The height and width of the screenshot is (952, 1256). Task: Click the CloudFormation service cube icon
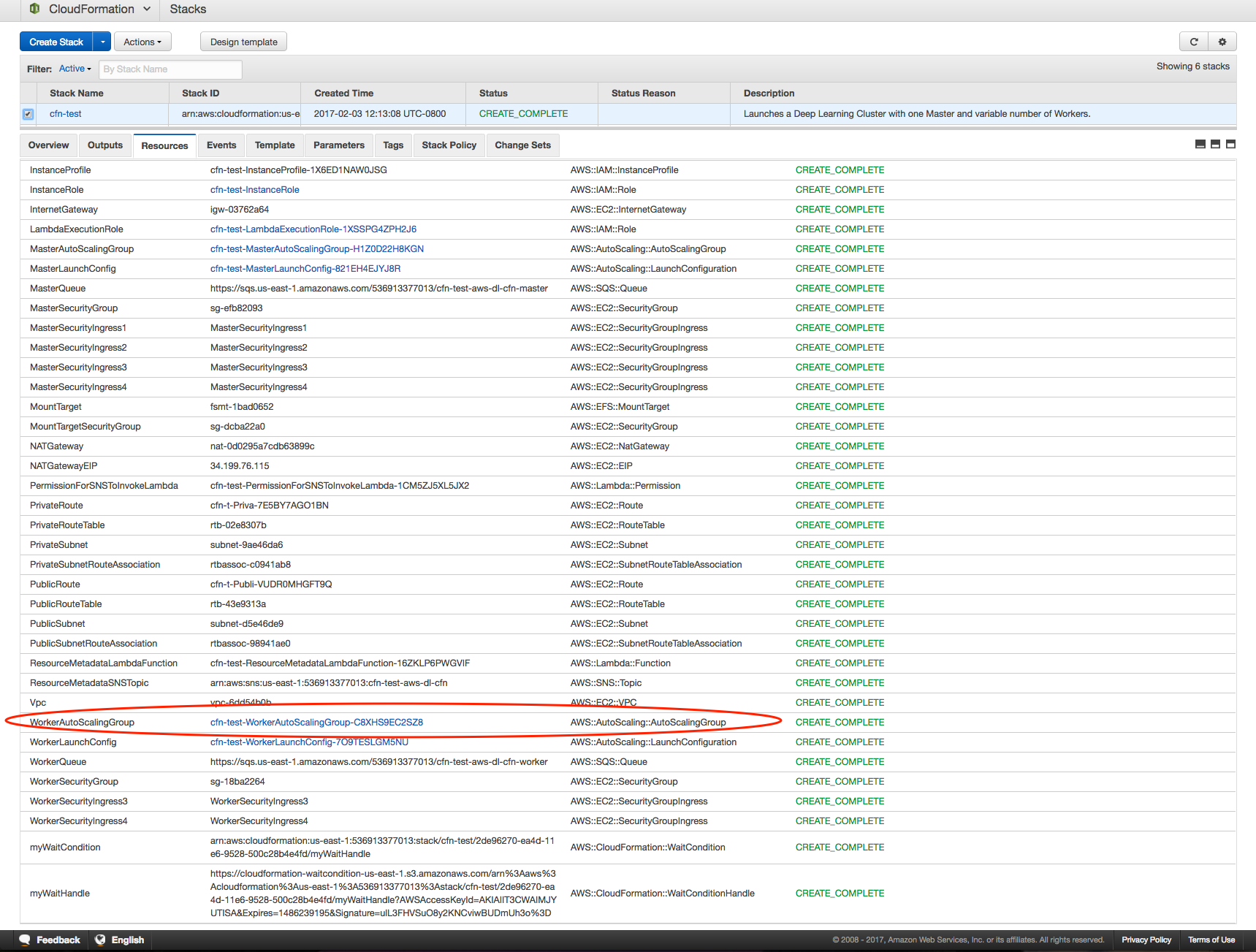pos(34,9)
